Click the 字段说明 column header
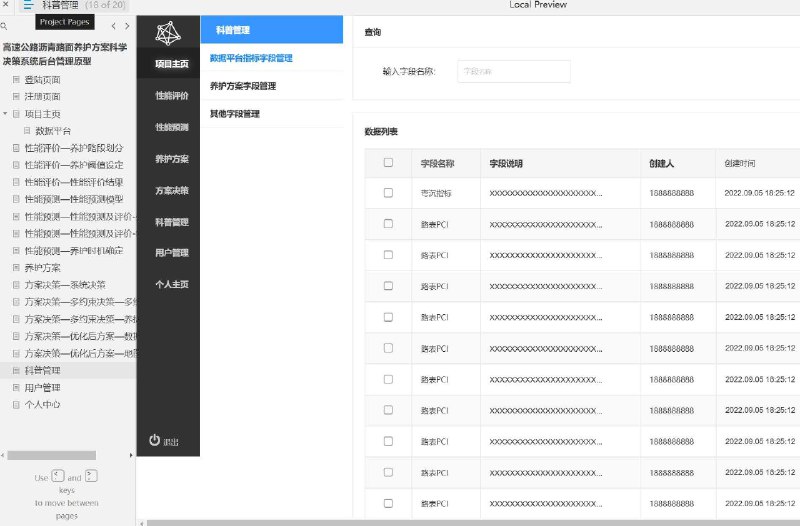 click(506, 163)
